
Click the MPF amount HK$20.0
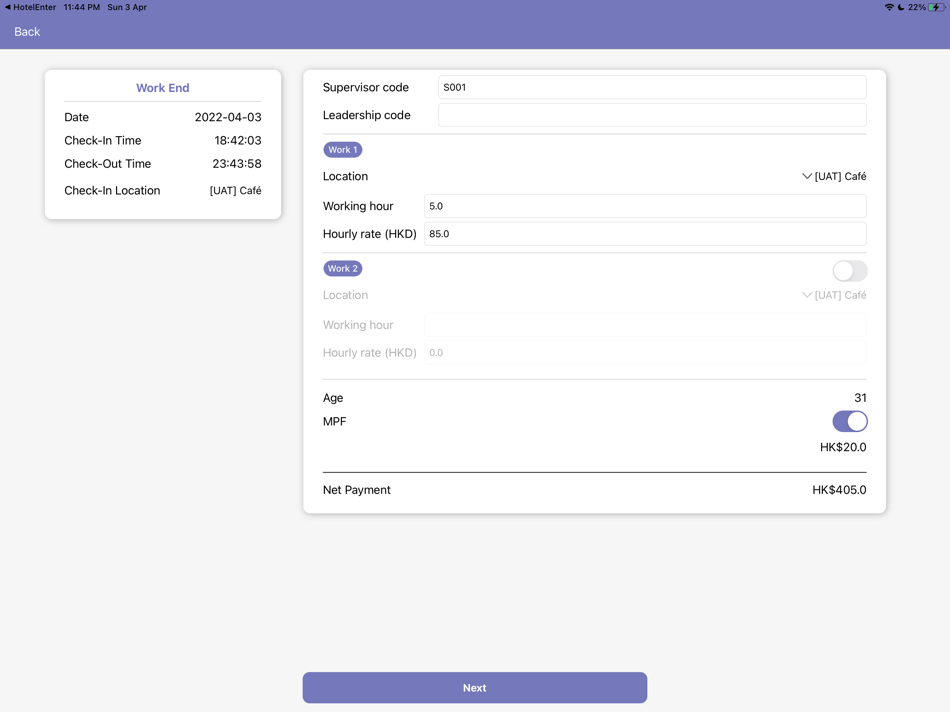843,447
